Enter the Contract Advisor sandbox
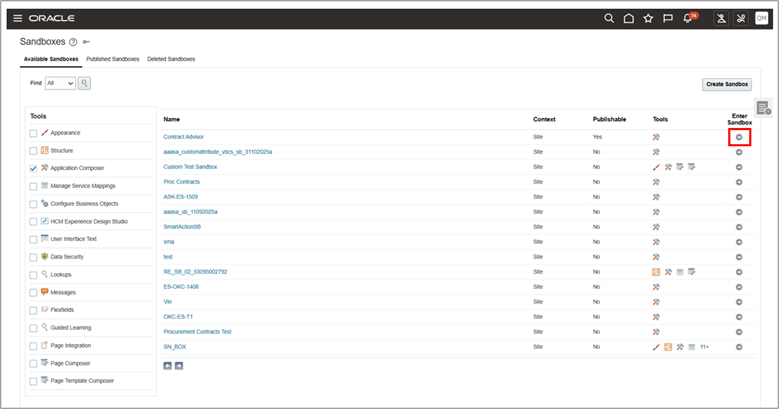 click(739, 137)
